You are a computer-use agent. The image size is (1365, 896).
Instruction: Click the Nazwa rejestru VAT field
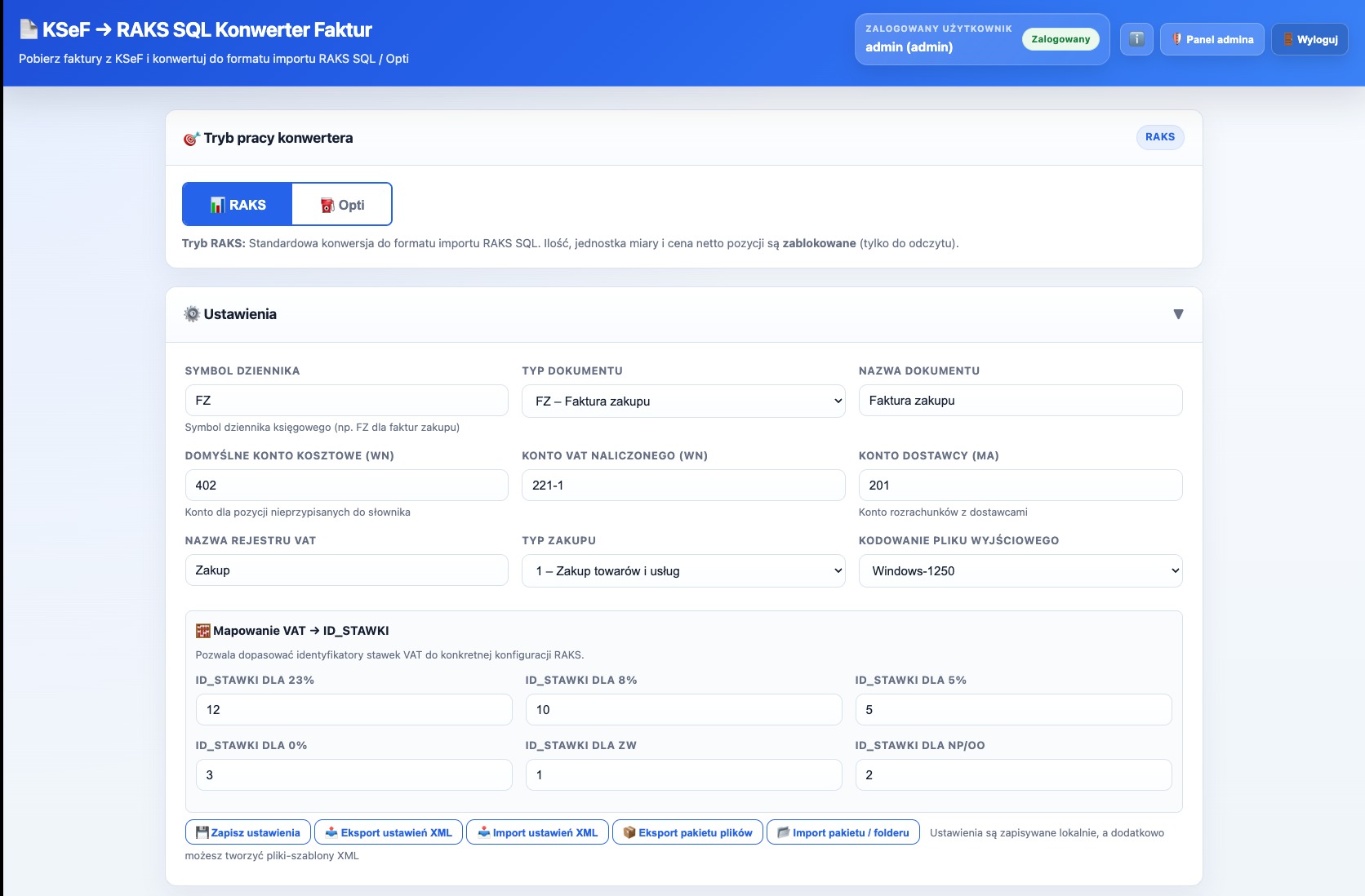tap(347, 570)
